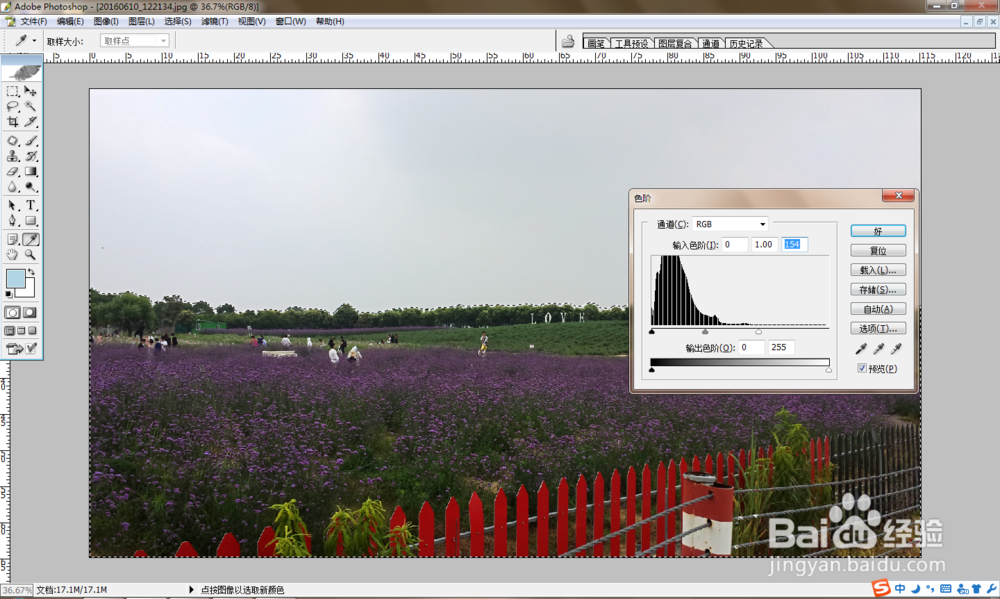The width and height of the screenshot is (1000, 599).
Task: Switch to the 通道 palette tab
Action: (710, 43)
